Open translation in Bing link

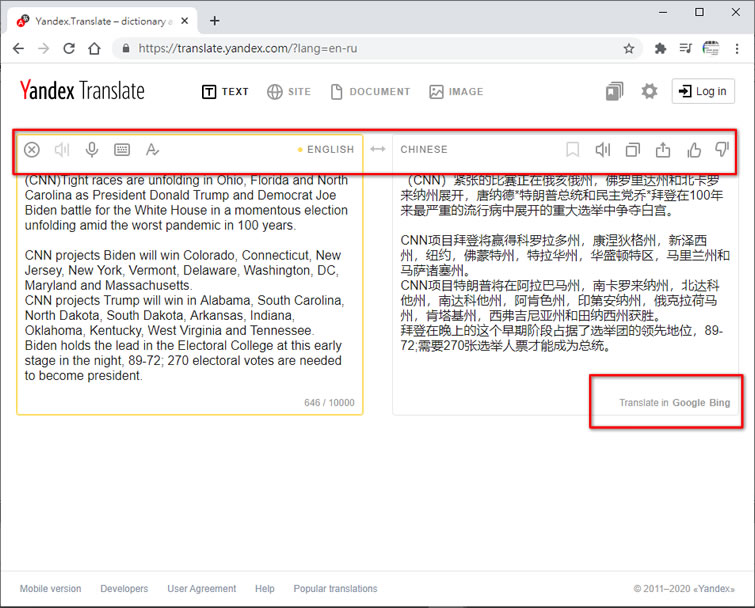[x=719, y=402]
